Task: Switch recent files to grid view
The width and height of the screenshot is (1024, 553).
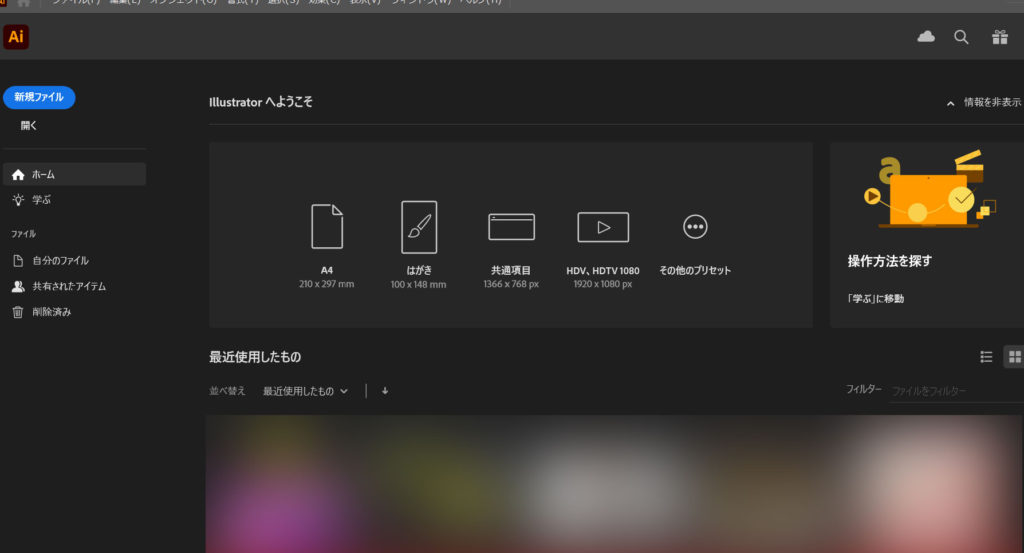Action: pyautogui.click(x=1014, y=357)
